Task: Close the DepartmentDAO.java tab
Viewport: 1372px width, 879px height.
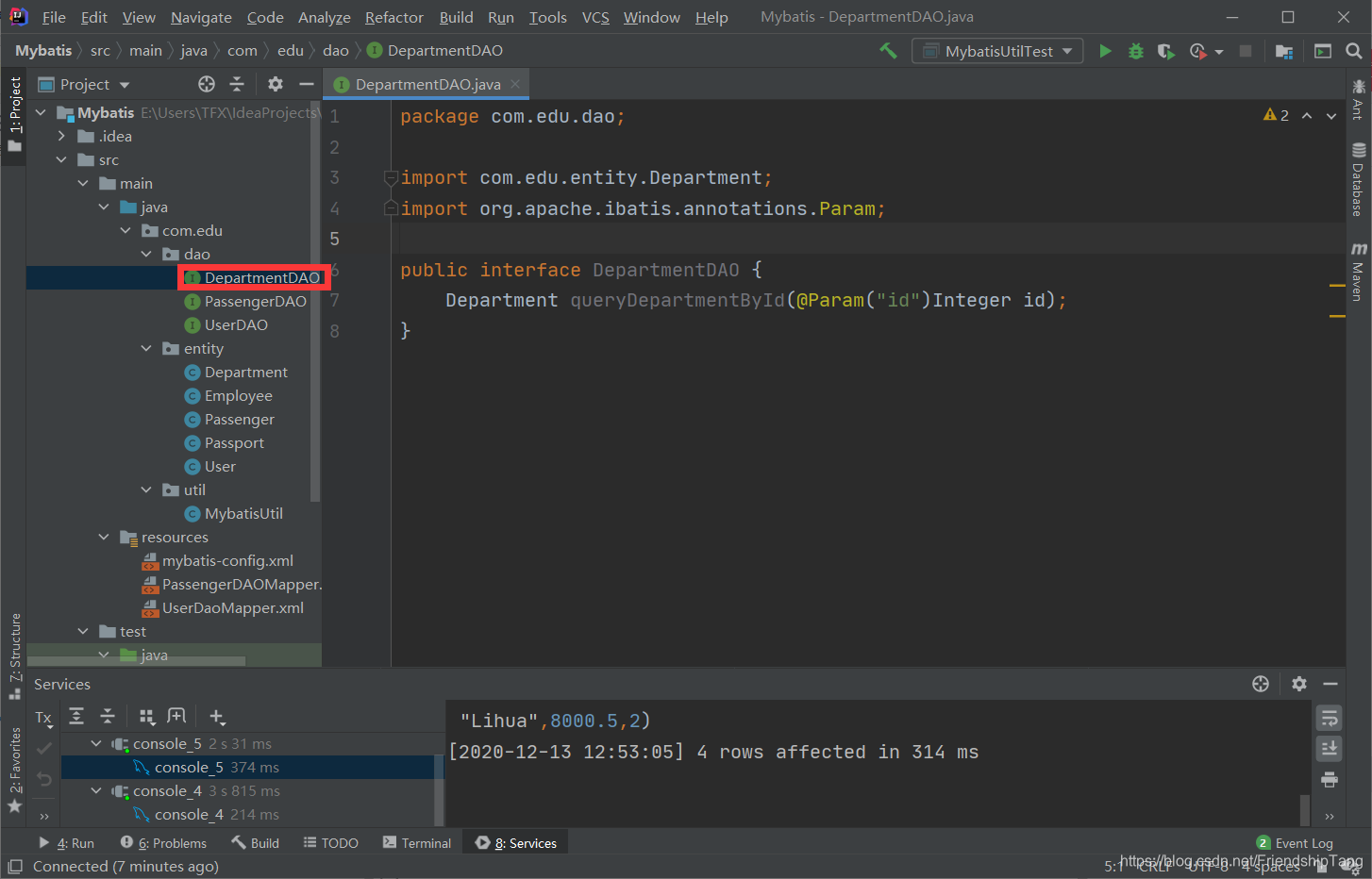Action: click(x=515, y=84)
